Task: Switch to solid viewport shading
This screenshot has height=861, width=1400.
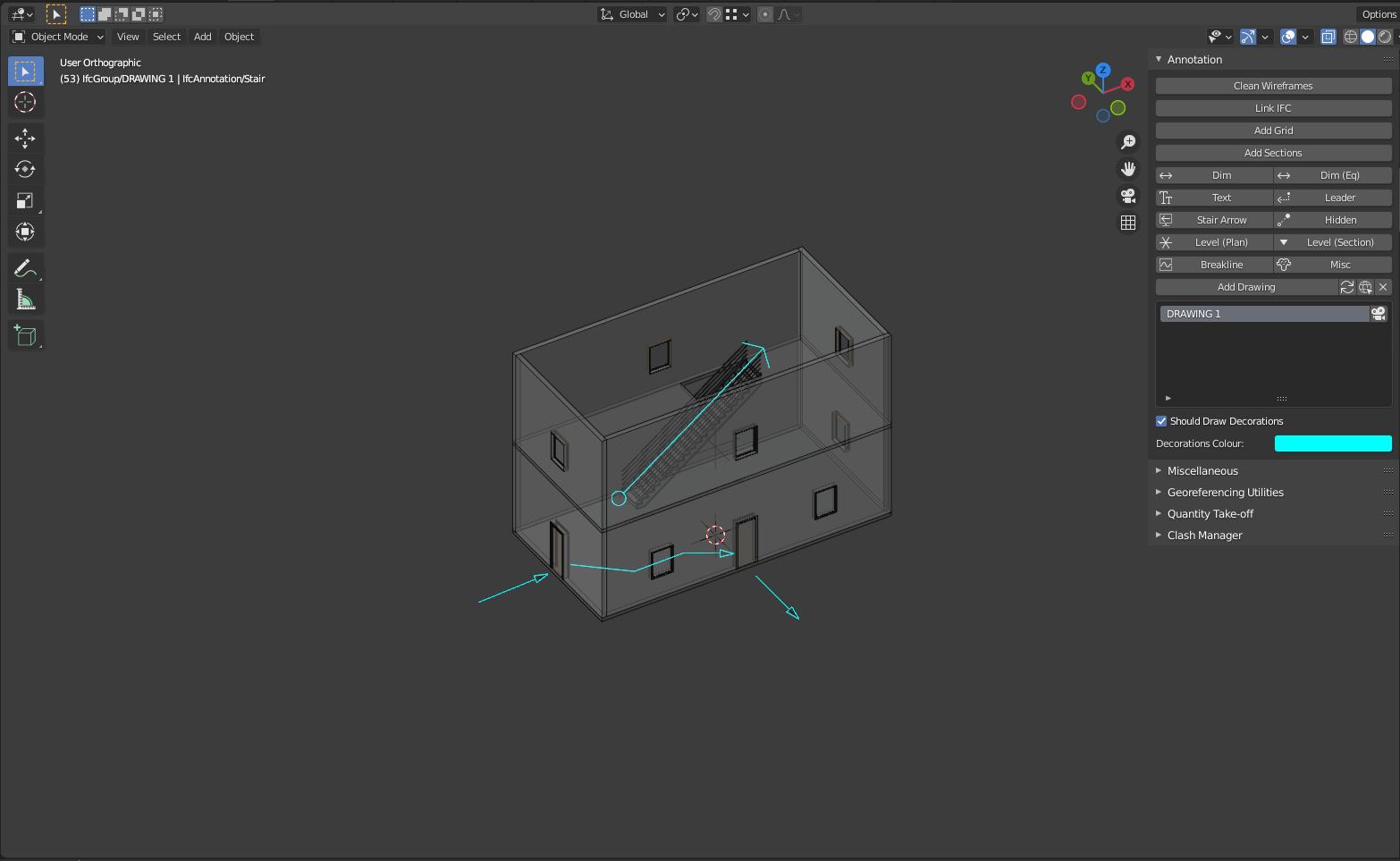Action: pos(1368,37)
